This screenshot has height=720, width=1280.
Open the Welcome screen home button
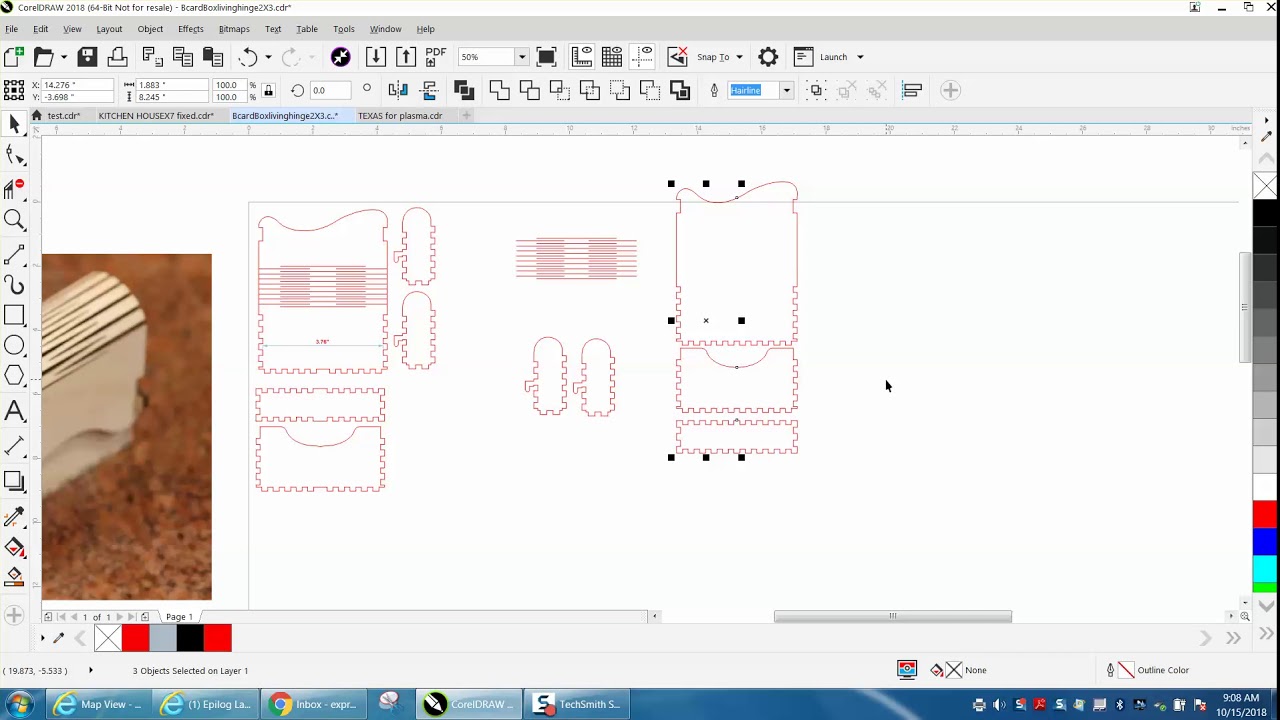36,116
